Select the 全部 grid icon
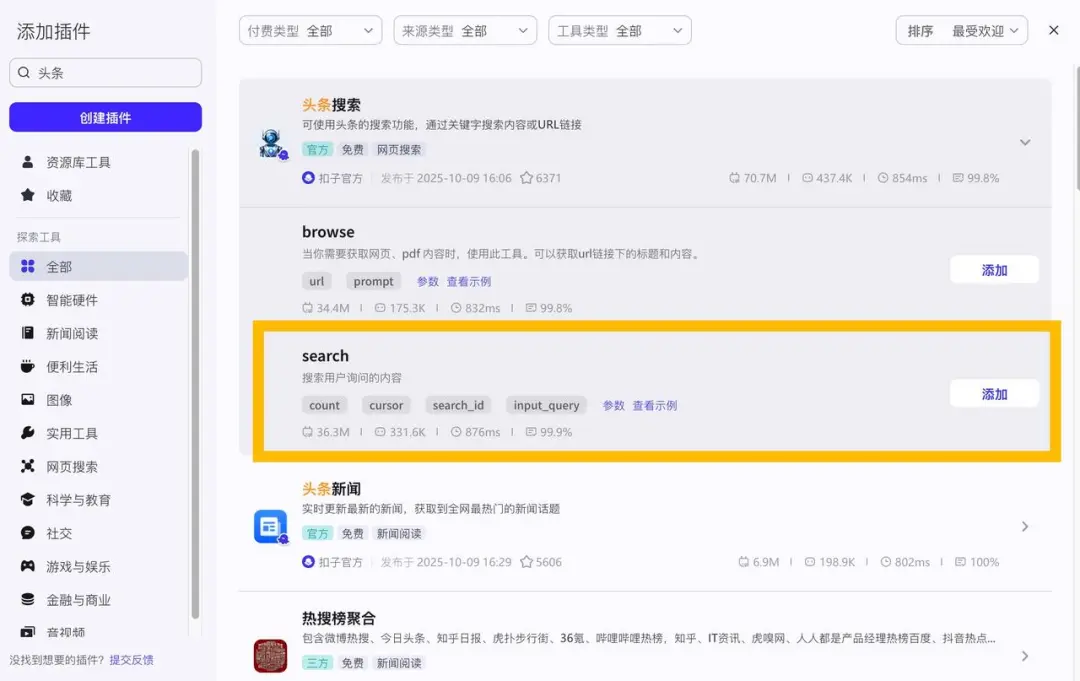1080x681 pixels. 28,266
